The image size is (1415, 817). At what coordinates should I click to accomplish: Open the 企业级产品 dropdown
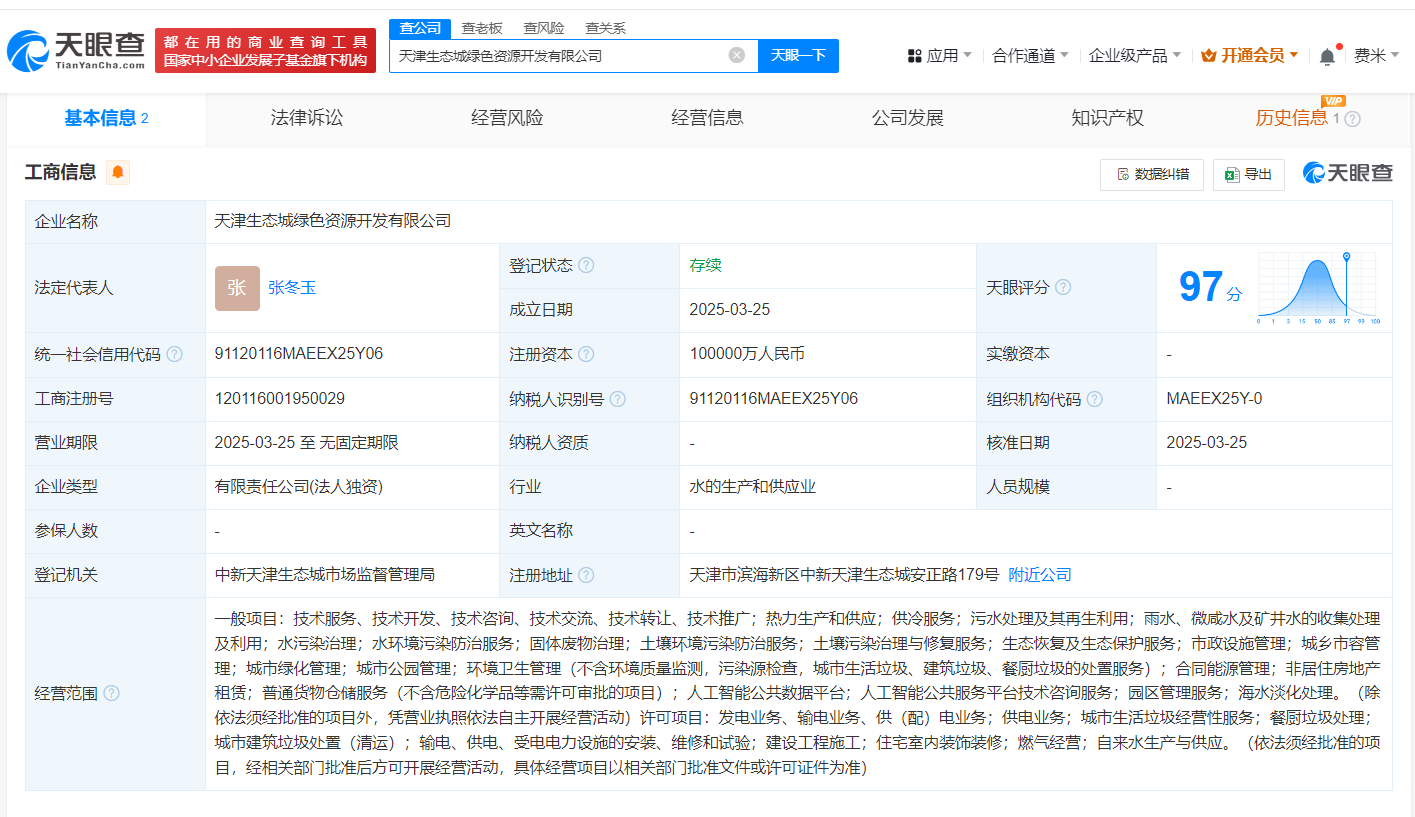1134,56
